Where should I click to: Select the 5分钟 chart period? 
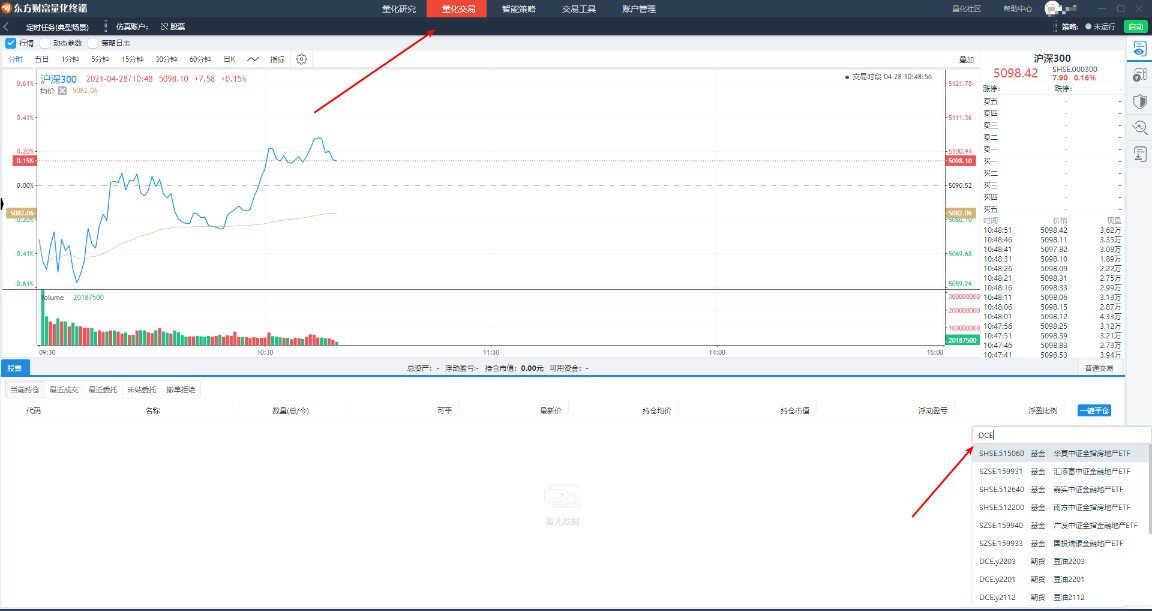(x=101, y=59)
